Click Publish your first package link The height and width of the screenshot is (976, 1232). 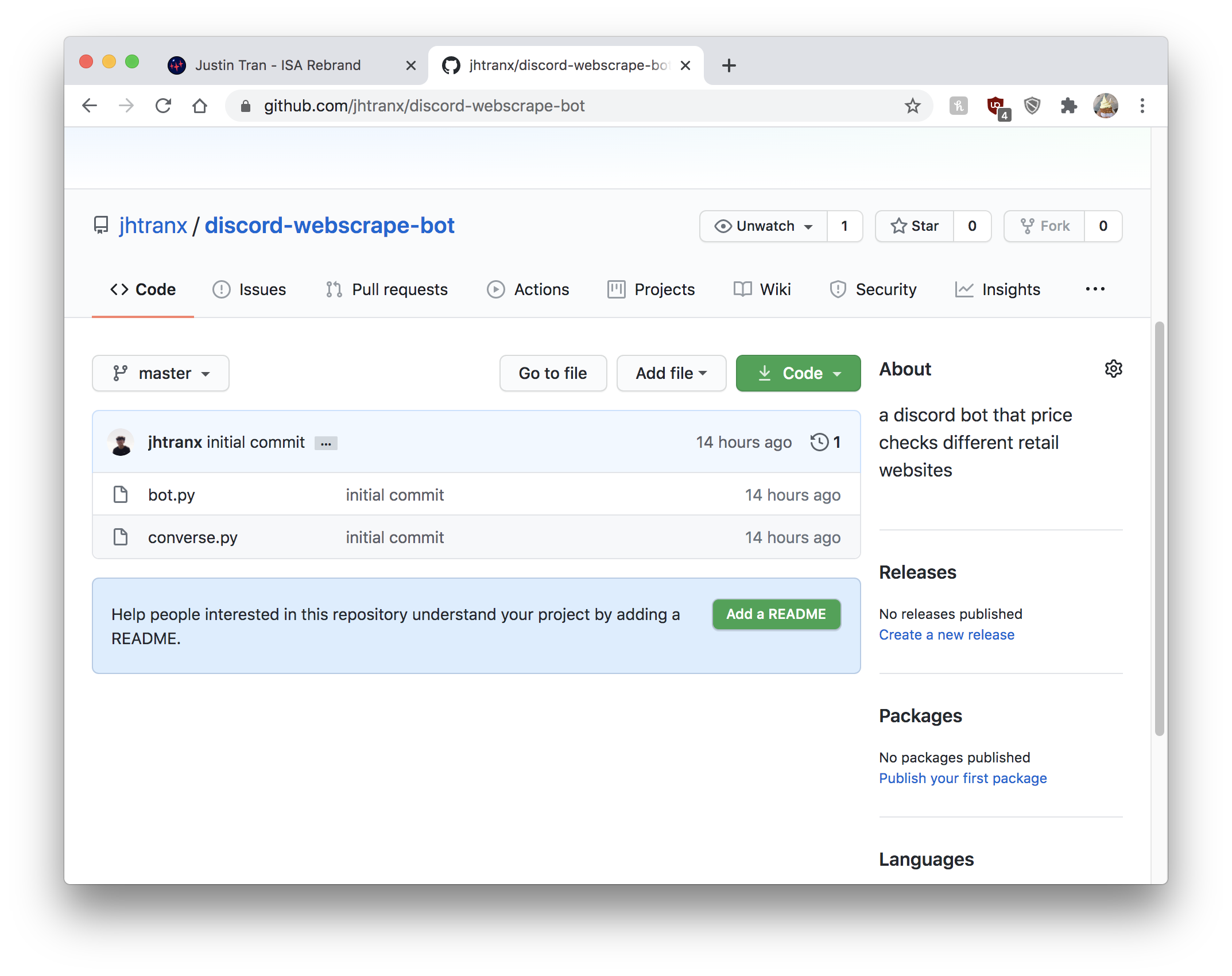(963, 779)
